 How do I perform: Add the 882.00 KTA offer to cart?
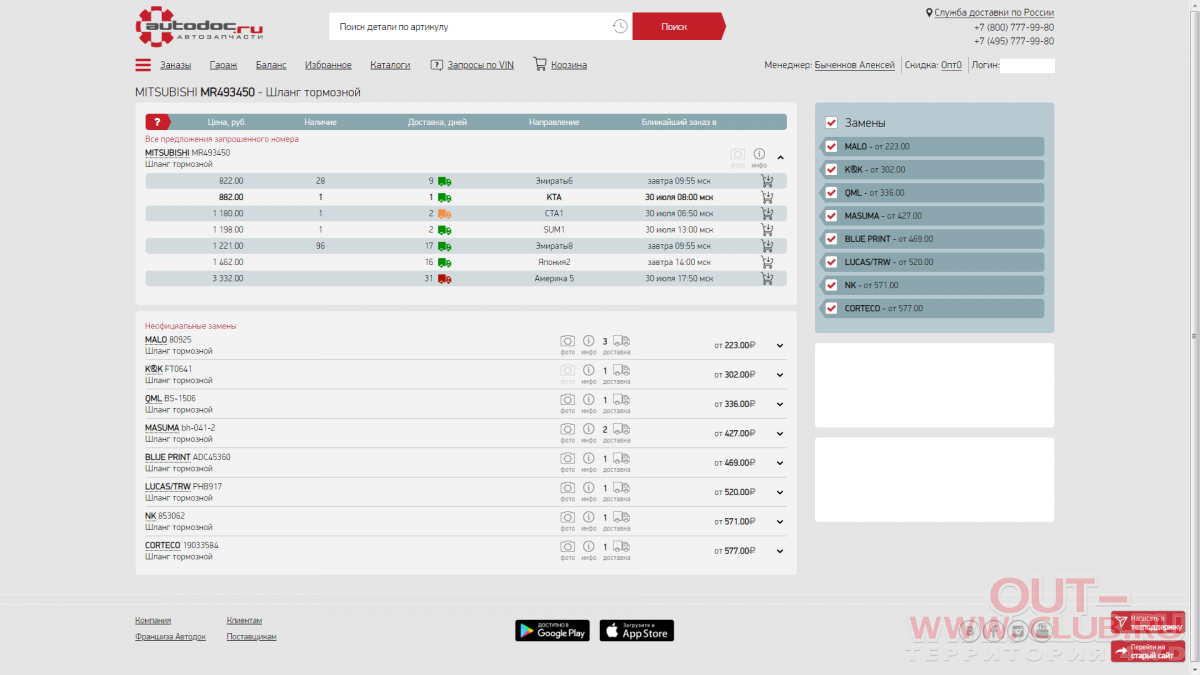pyautogui.click(x=767, y=197)
